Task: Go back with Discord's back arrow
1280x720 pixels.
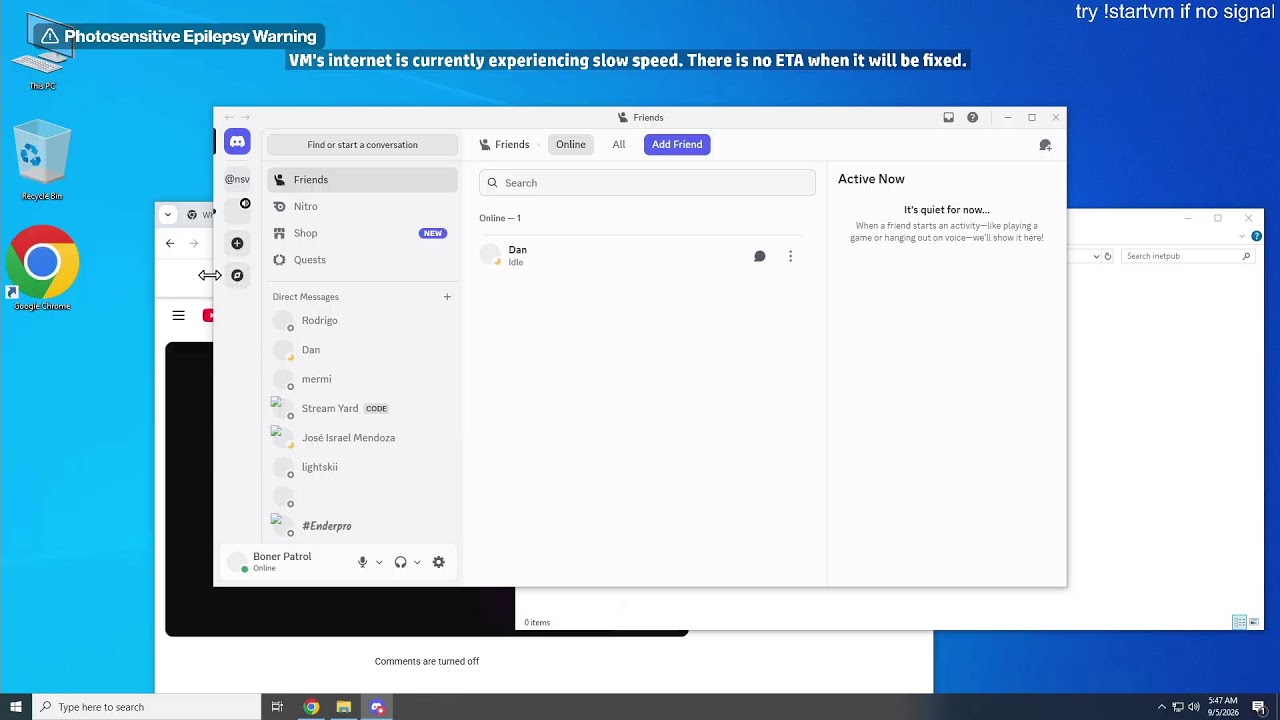Action: click(x=229, y=117)
